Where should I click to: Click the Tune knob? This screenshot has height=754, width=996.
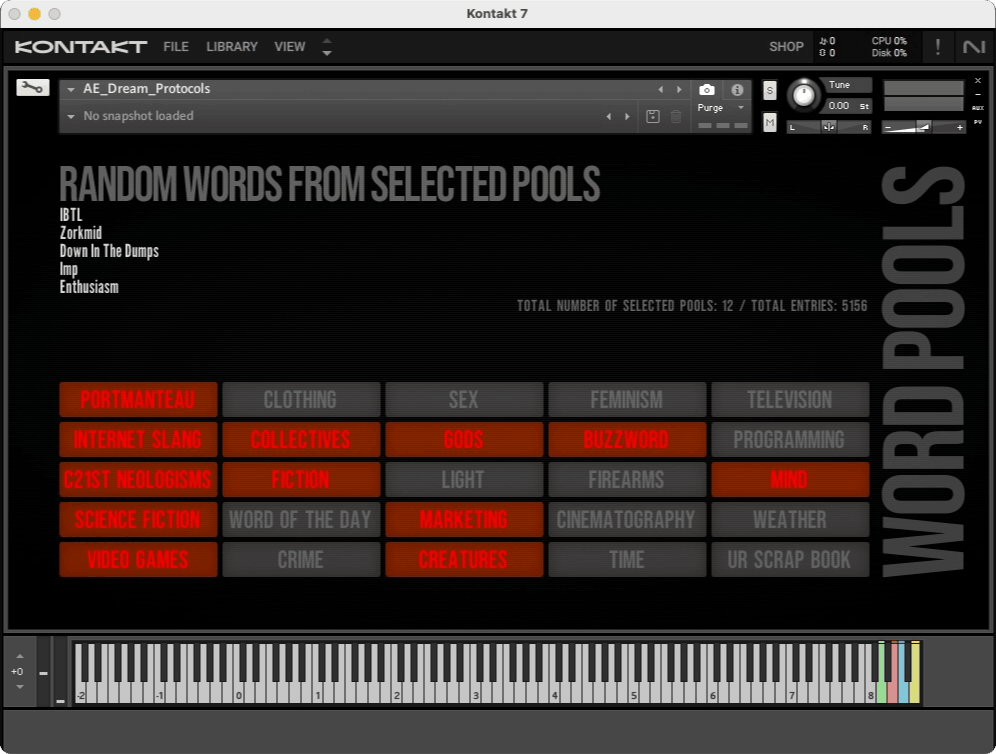pos(804,95)
